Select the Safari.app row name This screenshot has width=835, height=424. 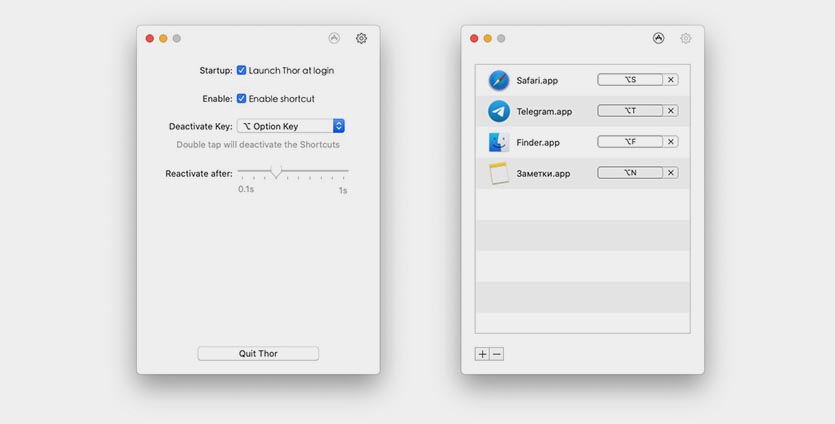537,81
